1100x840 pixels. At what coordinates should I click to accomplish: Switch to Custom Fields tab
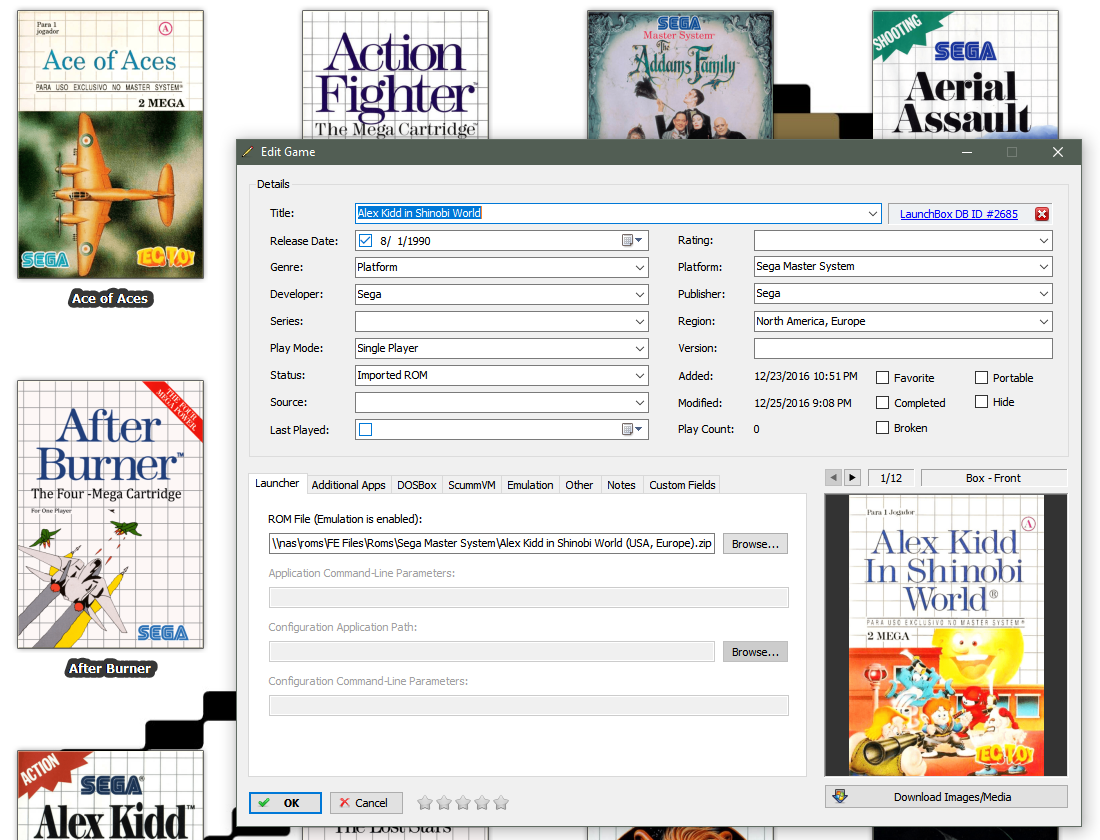(x=683, y=485)
